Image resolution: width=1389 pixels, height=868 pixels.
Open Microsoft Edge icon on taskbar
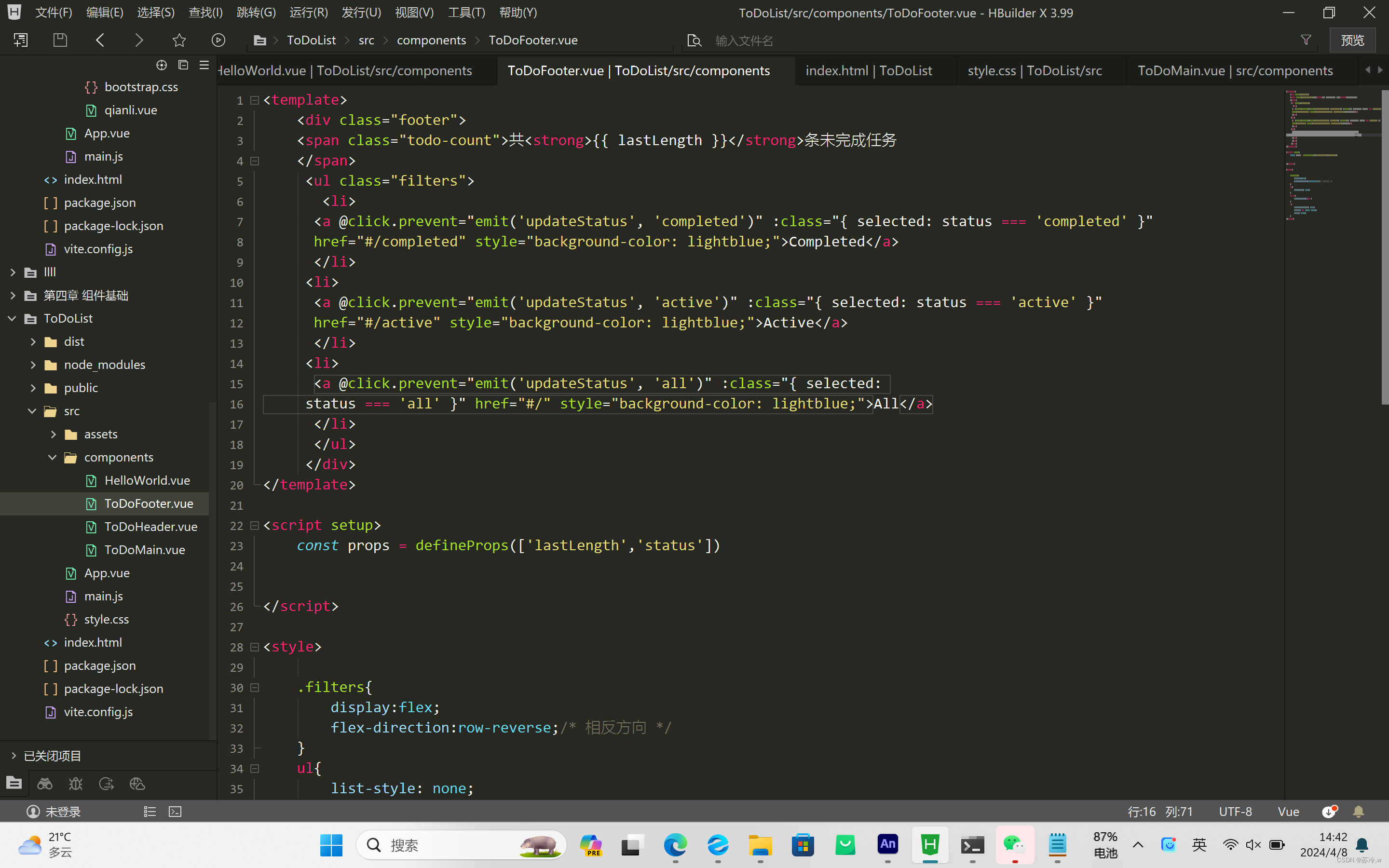pyautogui.click(x=675, y=845)
